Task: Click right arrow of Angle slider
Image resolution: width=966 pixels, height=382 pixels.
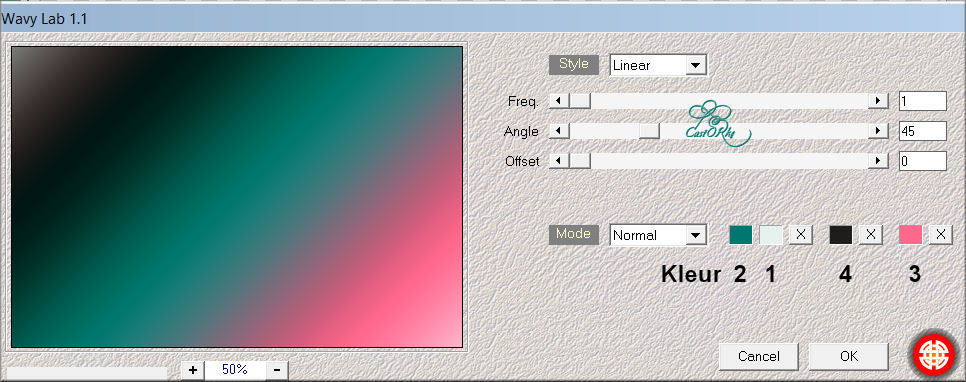Action: click(878, 131)
